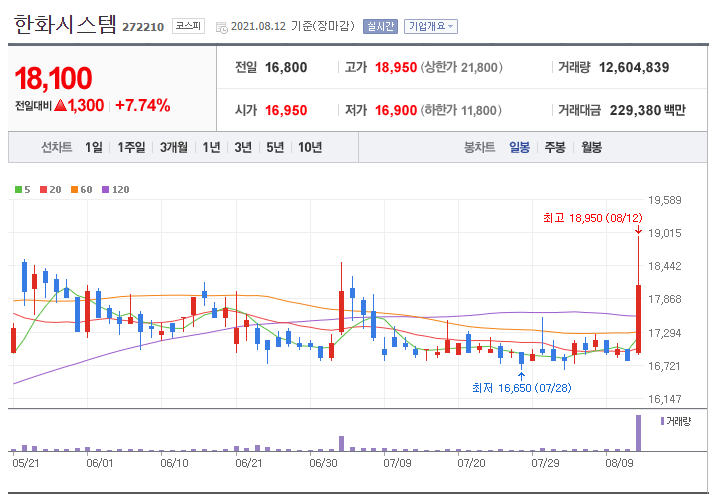Click the green 5-day moving average swatch
This screenshot has height=494, width=709.
click(x=18, y=190)
